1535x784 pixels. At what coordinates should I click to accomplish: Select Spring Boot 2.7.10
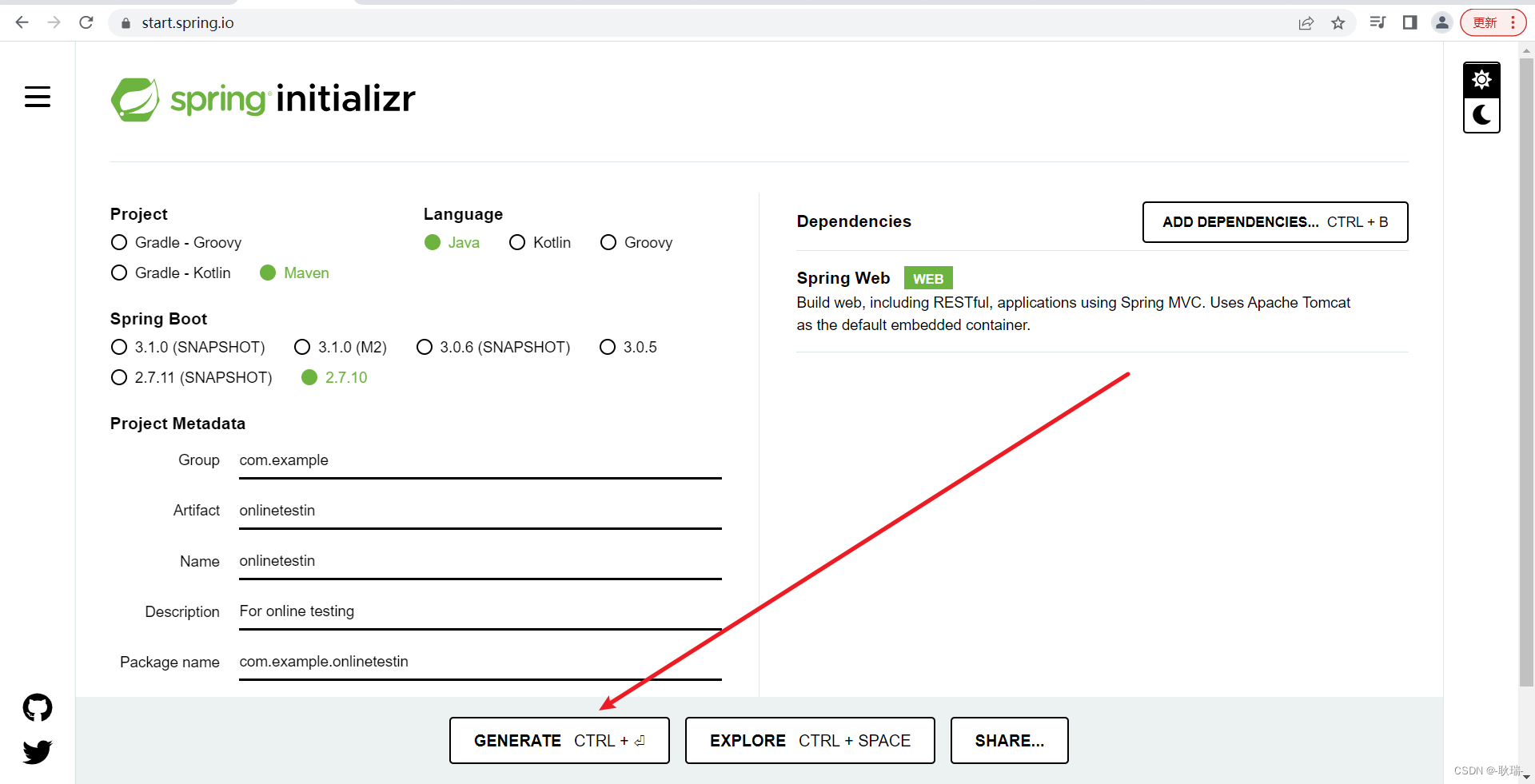pos(334,377)
